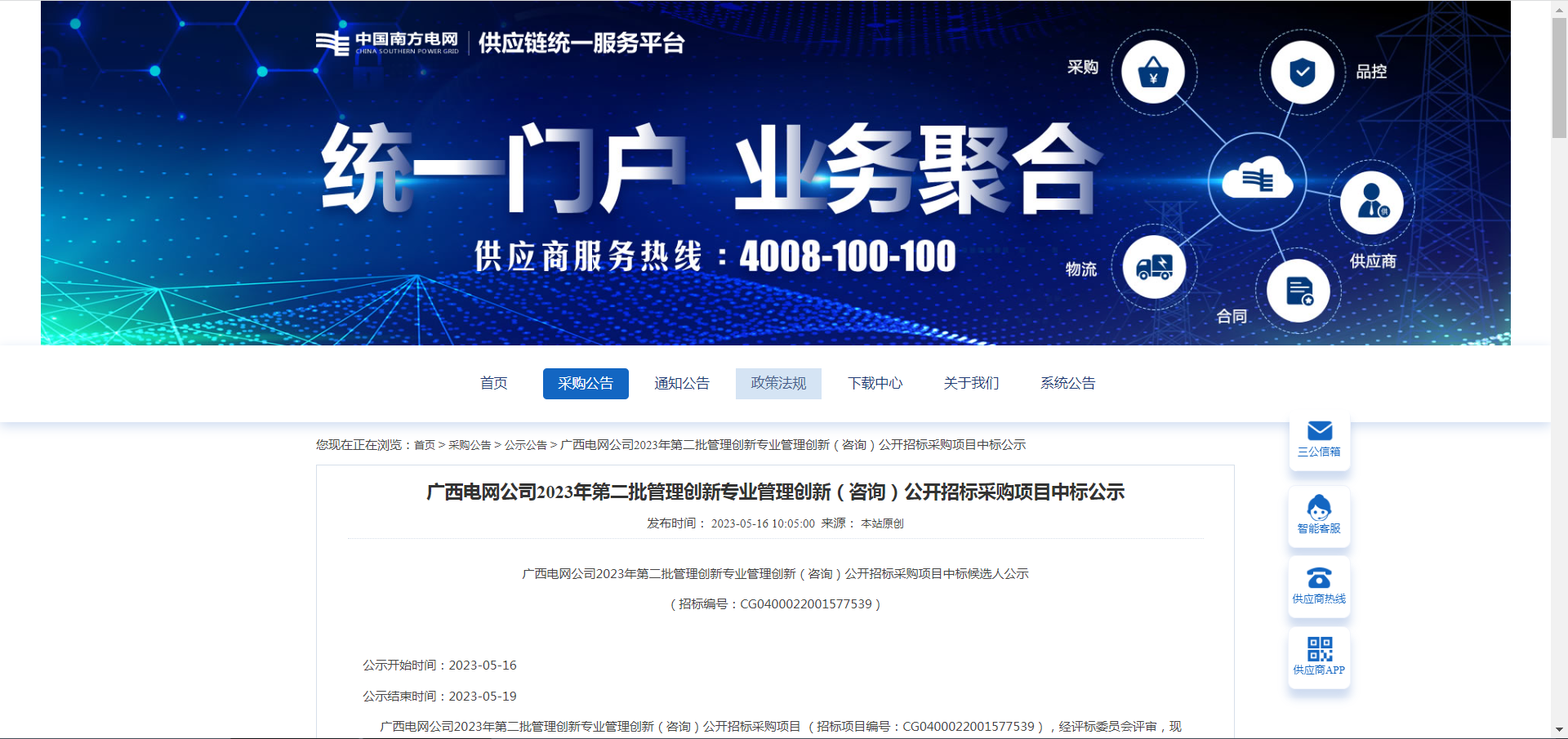Screen dimensions: 1568x739
Task: Click the 公示公告 breadcrumb link
Action: click(x=526, y=445)
